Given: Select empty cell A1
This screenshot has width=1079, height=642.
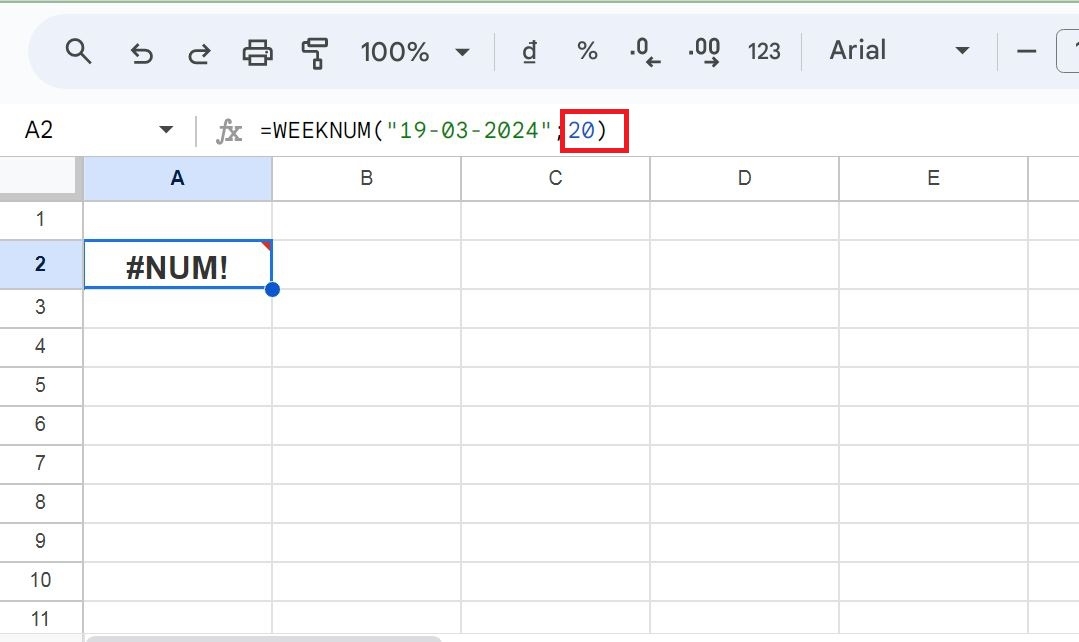Looking at the screenshot, I should point(178,220).
